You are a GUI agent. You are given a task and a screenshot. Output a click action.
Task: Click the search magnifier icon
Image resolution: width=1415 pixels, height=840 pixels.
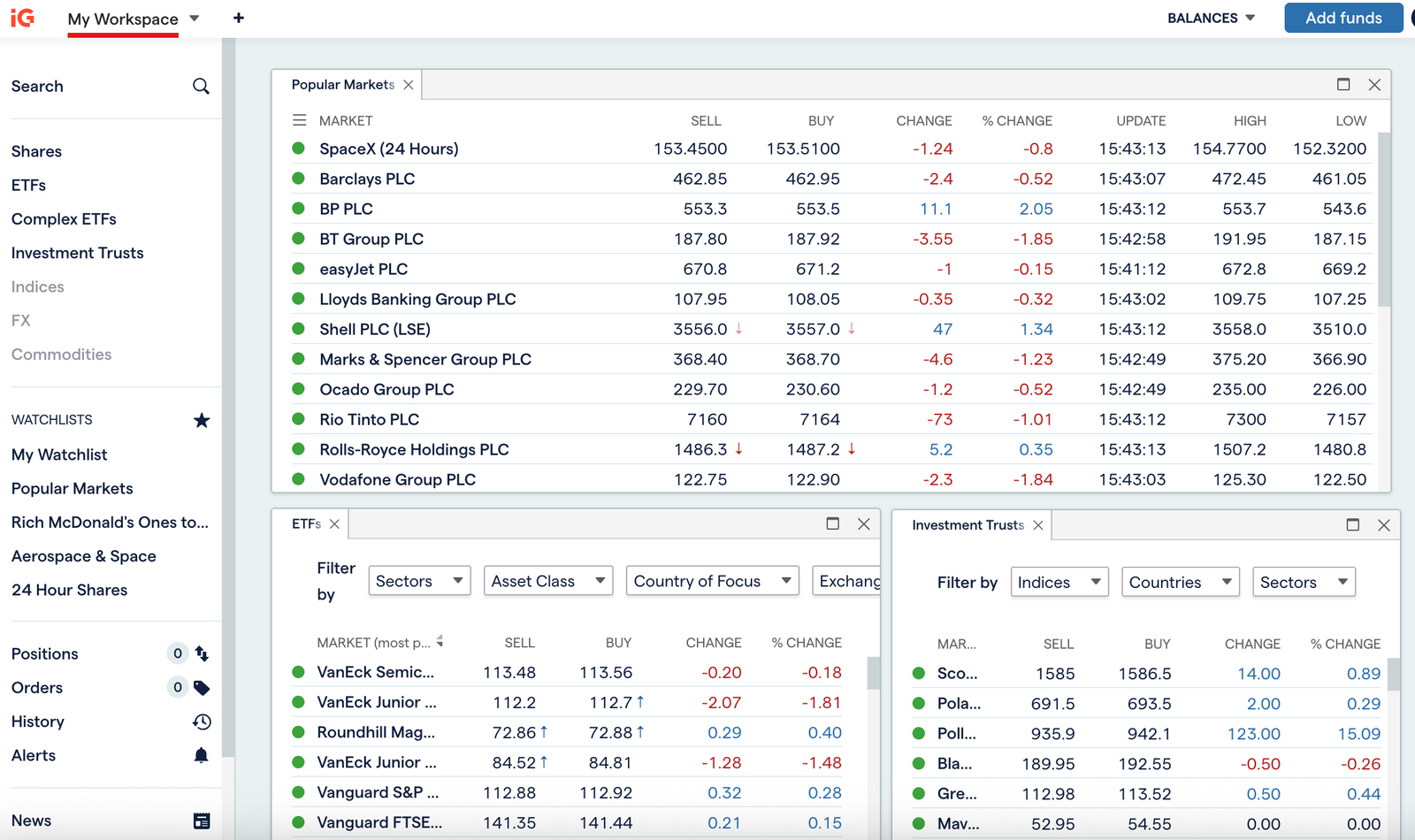click(201, 86)
